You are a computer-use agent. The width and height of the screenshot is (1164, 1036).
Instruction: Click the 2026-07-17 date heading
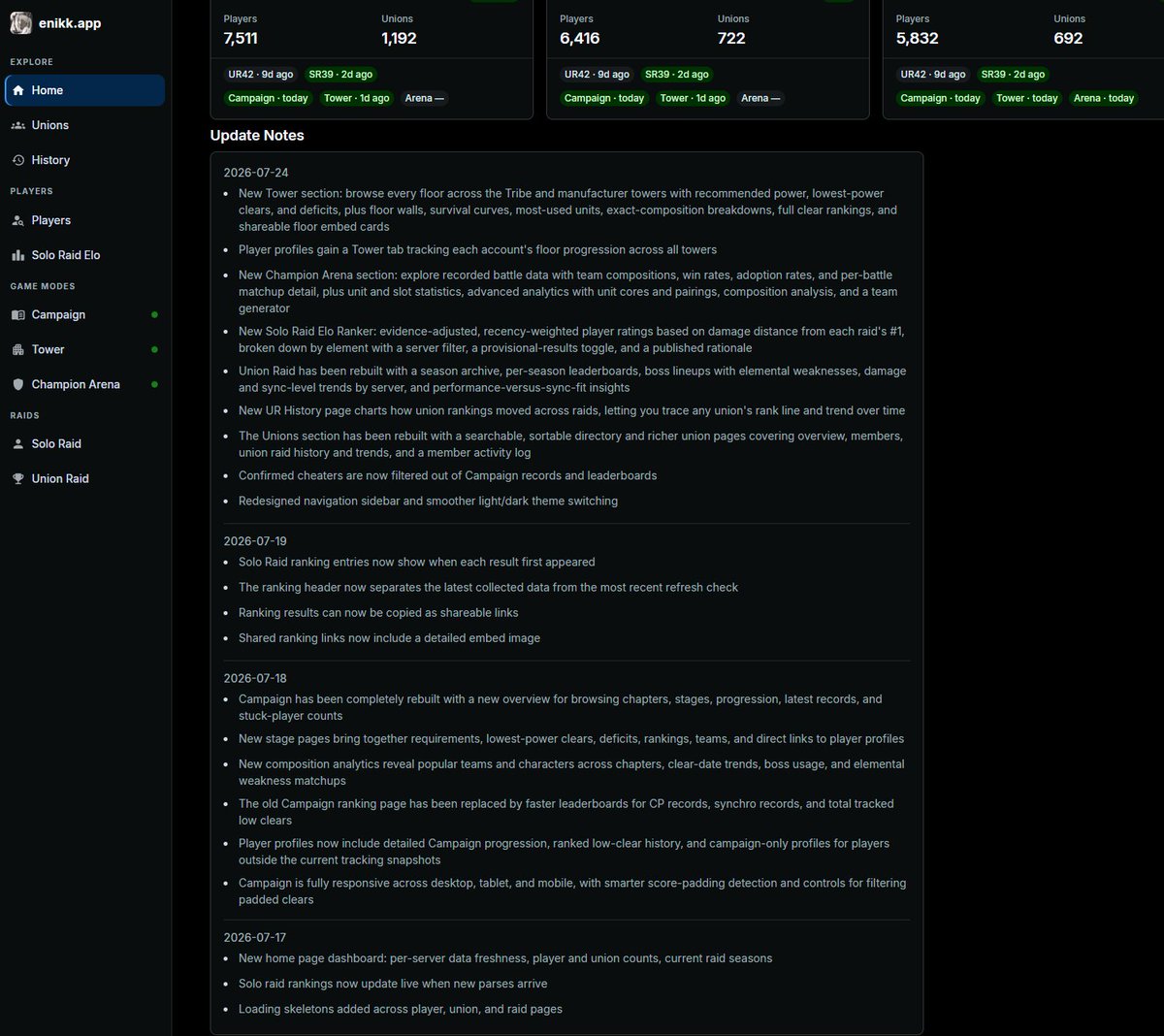pyautogui.click(x=255, y=938)
